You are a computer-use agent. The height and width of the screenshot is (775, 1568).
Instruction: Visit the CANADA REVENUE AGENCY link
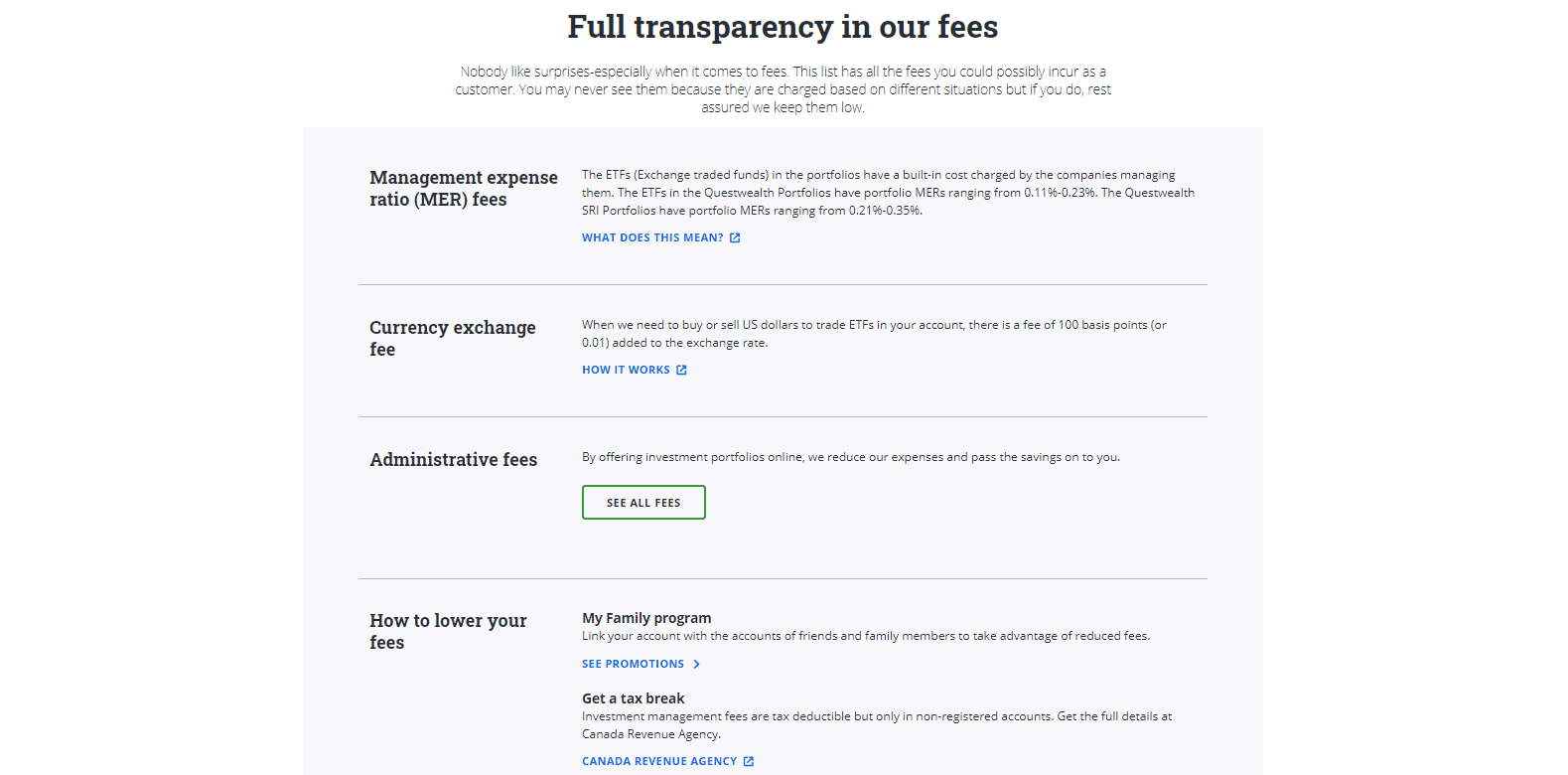point(659,760)
